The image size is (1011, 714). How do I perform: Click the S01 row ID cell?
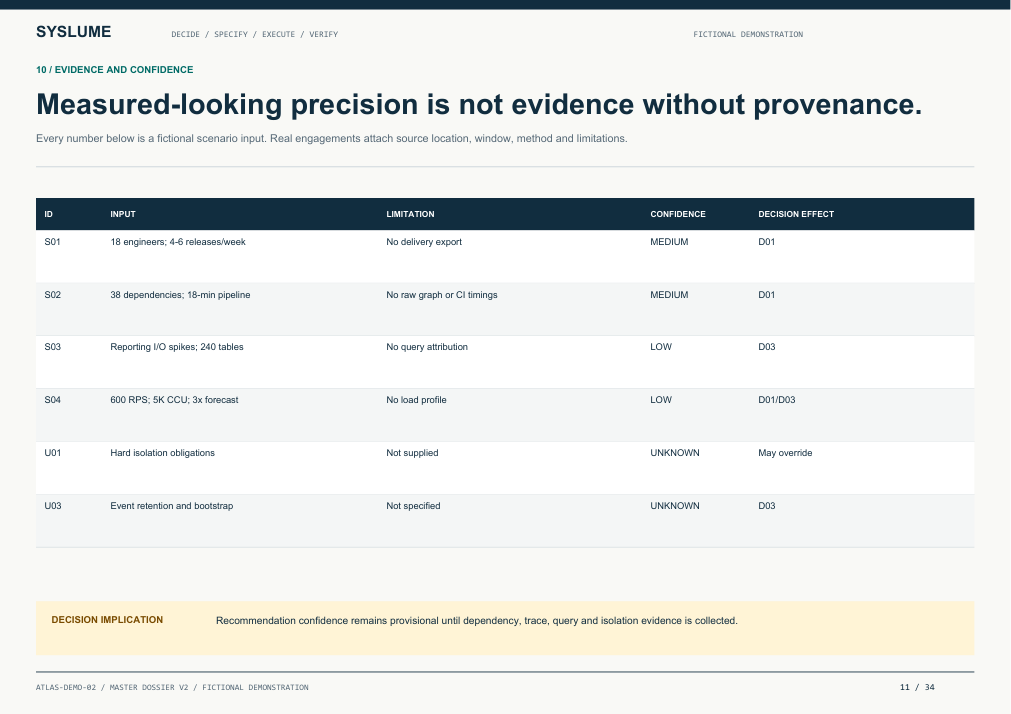pyautogui.click(x=52, y=242)
